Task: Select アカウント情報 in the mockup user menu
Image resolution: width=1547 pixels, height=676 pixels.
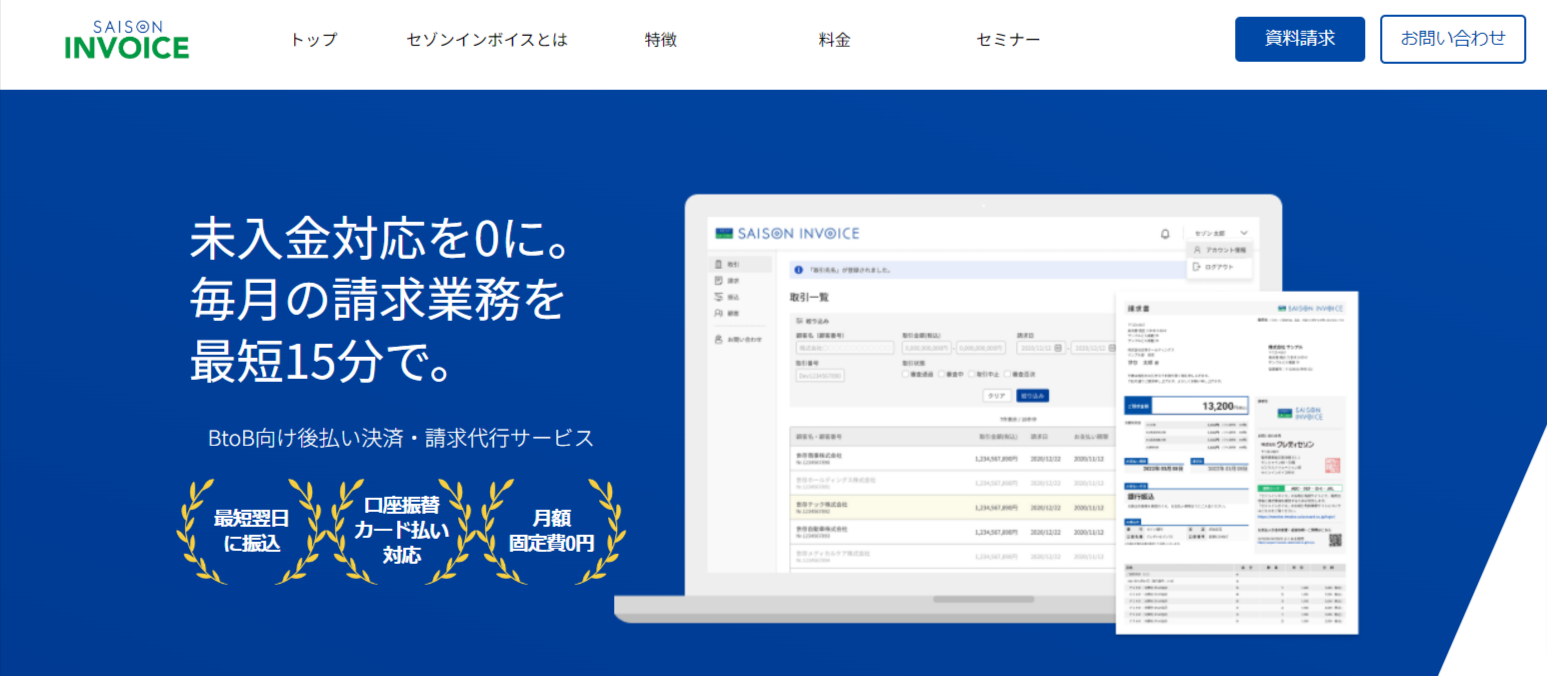Action: coord(1220,250)
